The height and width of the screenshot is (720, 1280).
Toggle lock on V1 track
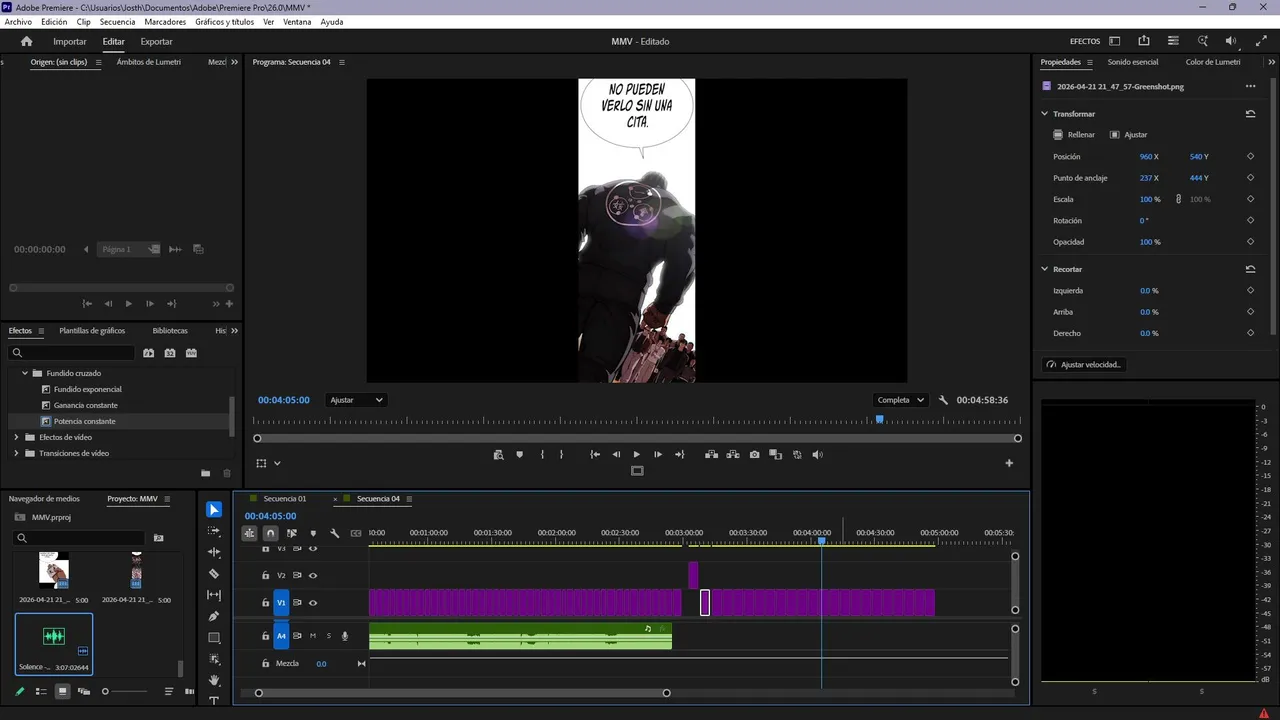[x=265, y=603]
